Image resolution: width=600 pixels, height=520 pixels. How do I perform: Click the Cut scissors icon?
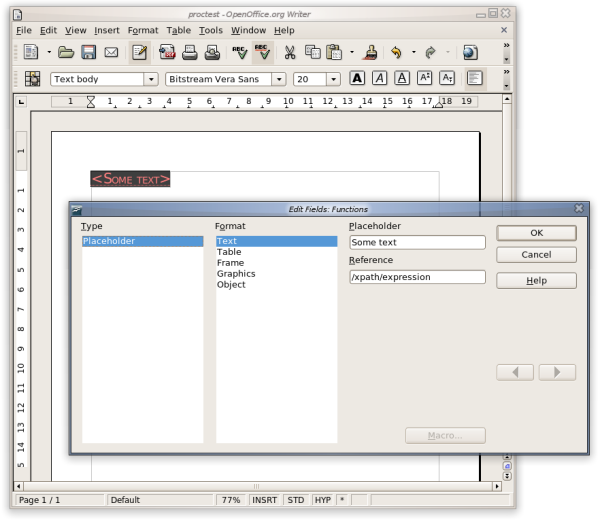coord(290,52)
